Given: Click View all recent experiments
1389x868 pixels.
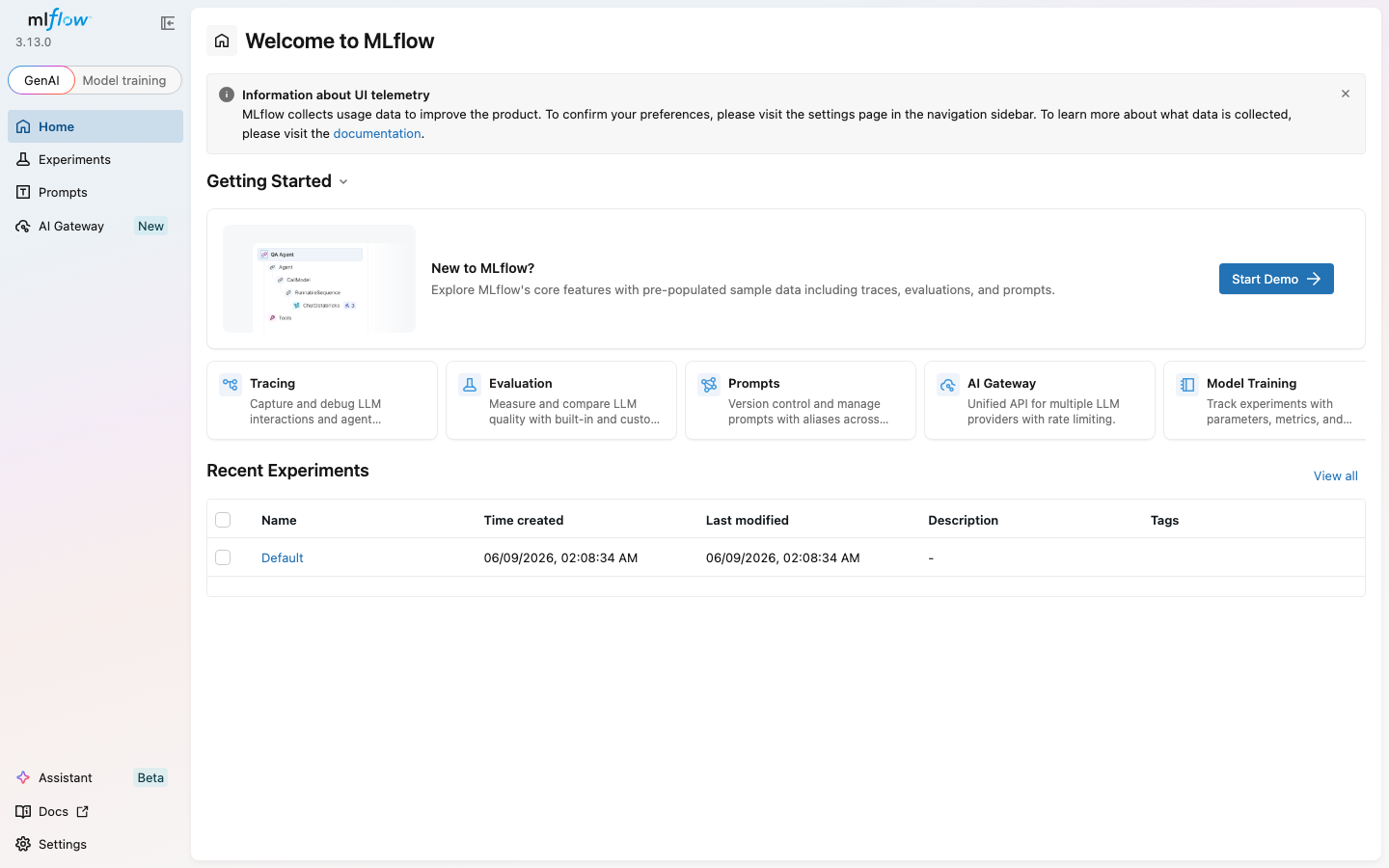Looking at the screenshot, I should (1335, 475).
